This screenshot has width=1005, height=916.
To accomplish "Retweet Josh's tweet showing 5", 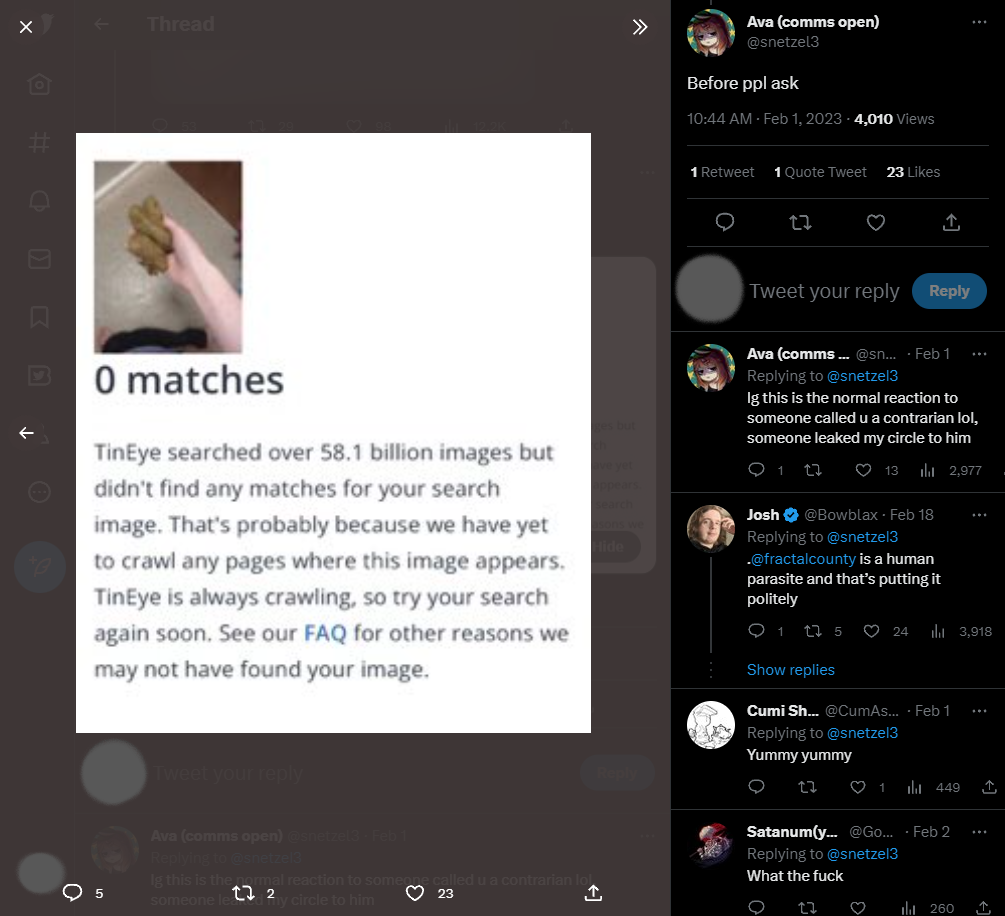I will click(813, 631).
